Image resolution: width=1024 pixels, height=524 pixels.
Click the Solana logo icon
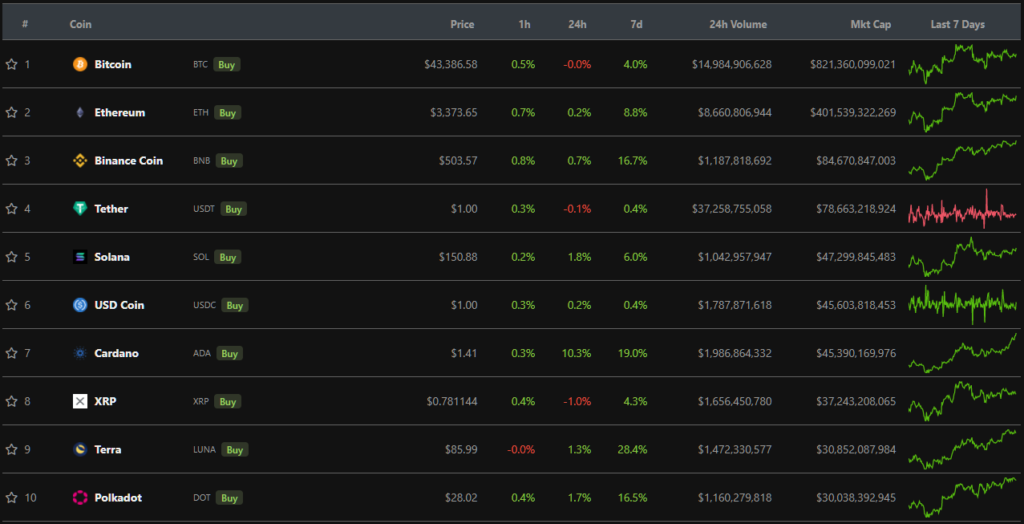pos(80,257)
